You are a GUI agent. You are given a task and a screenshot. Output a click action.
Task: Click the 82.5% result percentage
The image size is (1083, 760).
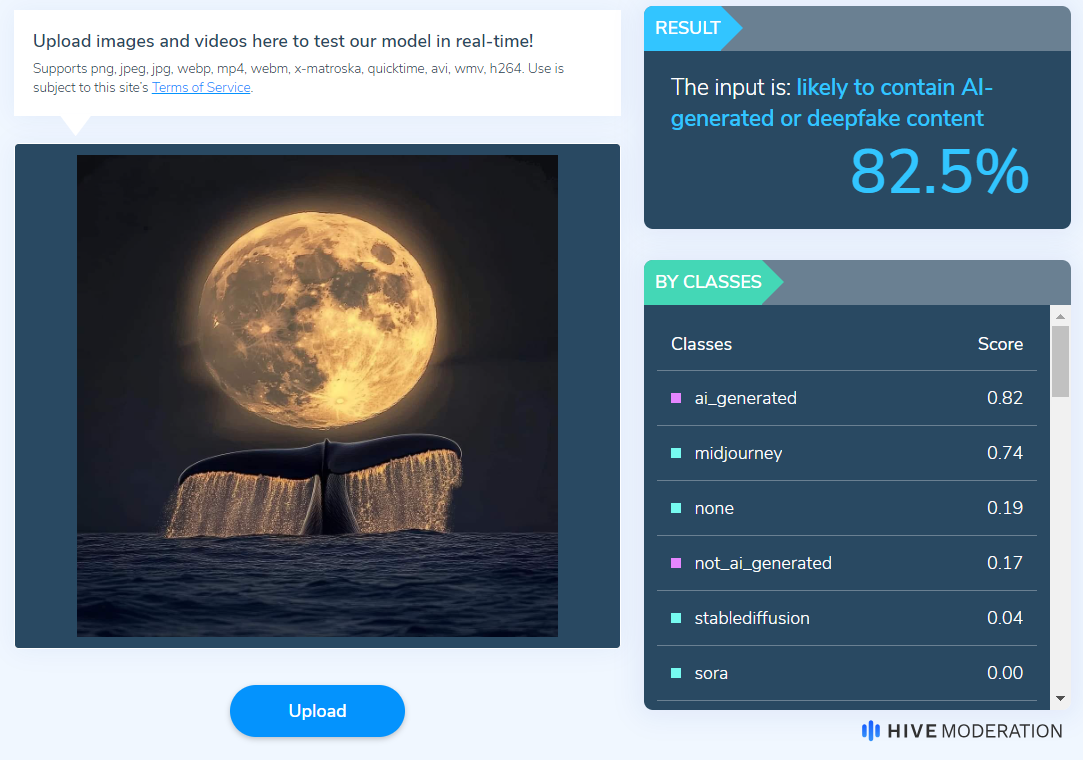click(x=939, y=171)
